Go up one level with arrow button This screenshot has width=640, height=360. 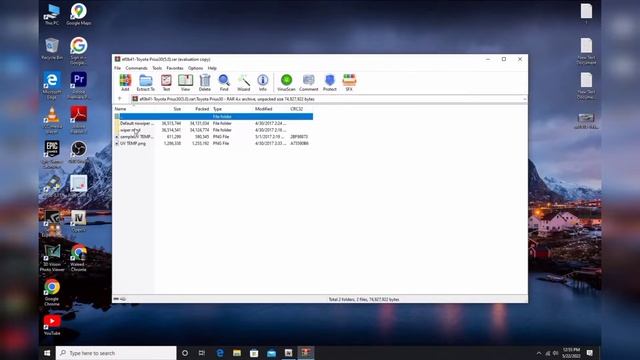tap(120, 99)
